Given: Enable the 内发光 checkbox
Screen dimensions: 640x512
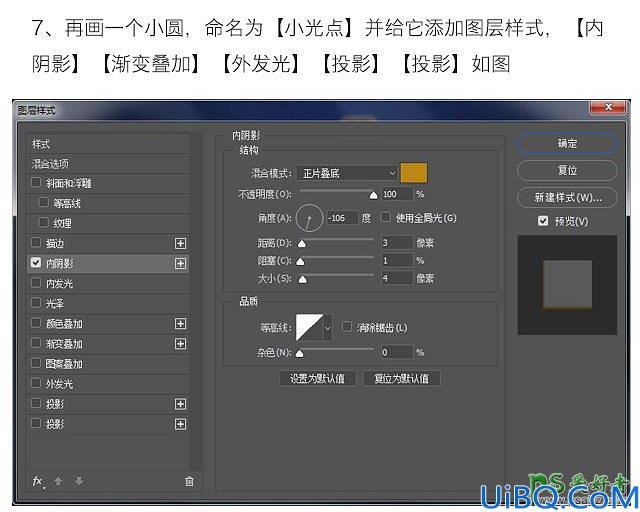Looking at the screenshot, I should (36, 283).
